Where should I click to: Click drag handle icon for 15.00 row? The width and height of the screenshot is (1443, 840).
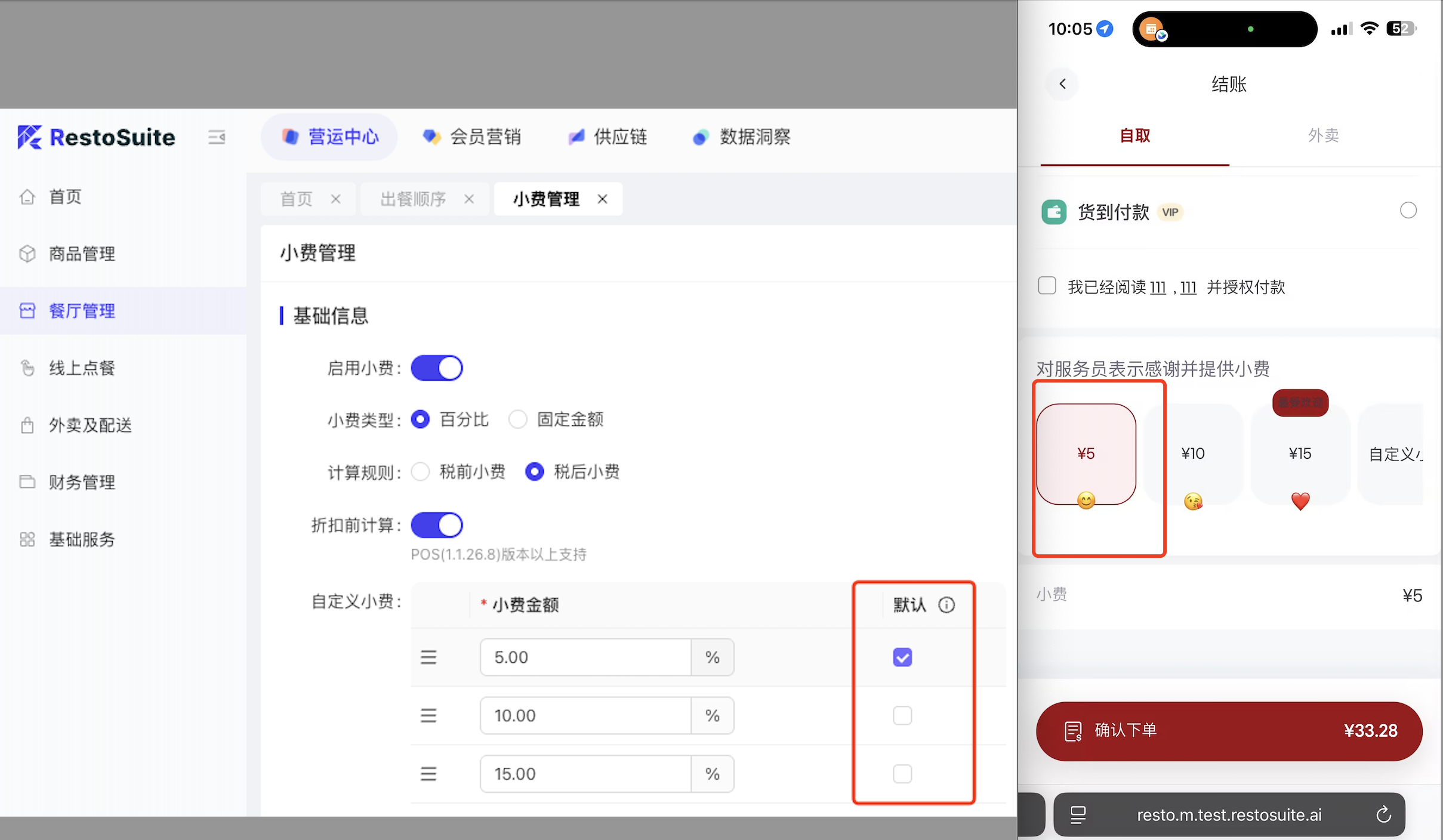point(428,774)
